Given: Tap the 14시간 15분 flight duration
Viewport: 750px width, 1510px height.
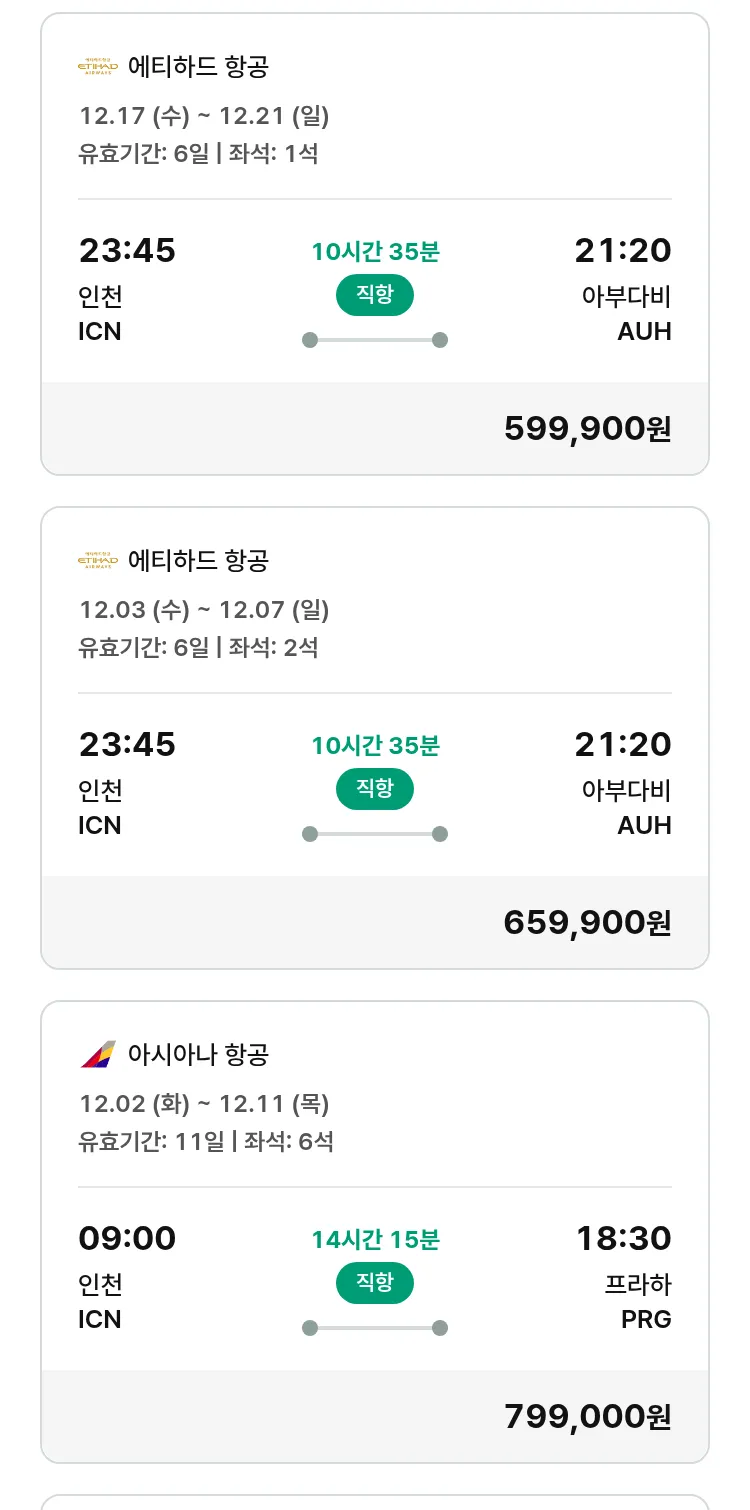Looking at the screenshot, I should tap(375, 1240).
